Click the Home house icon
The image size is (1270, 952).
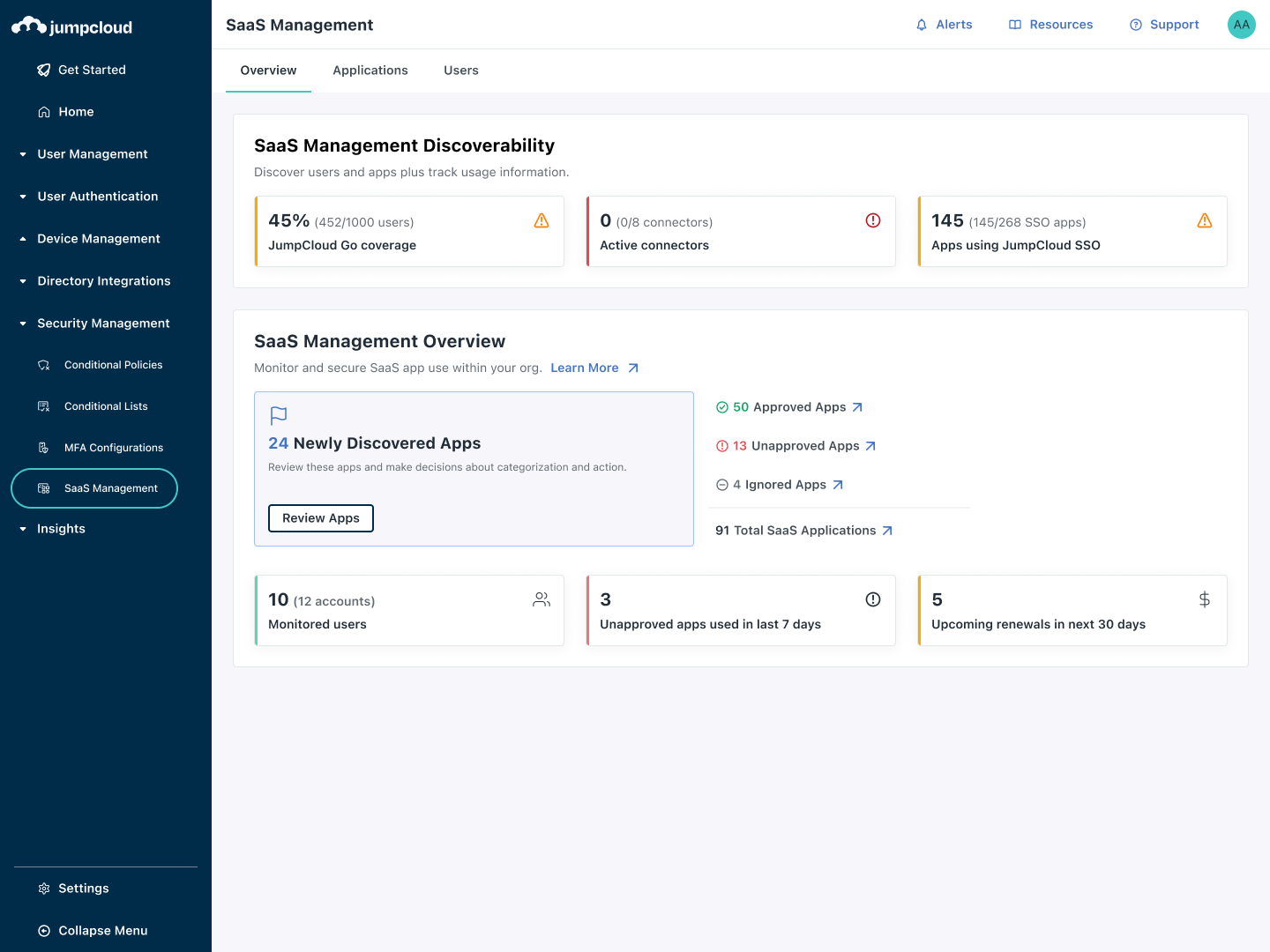[44, 112]
